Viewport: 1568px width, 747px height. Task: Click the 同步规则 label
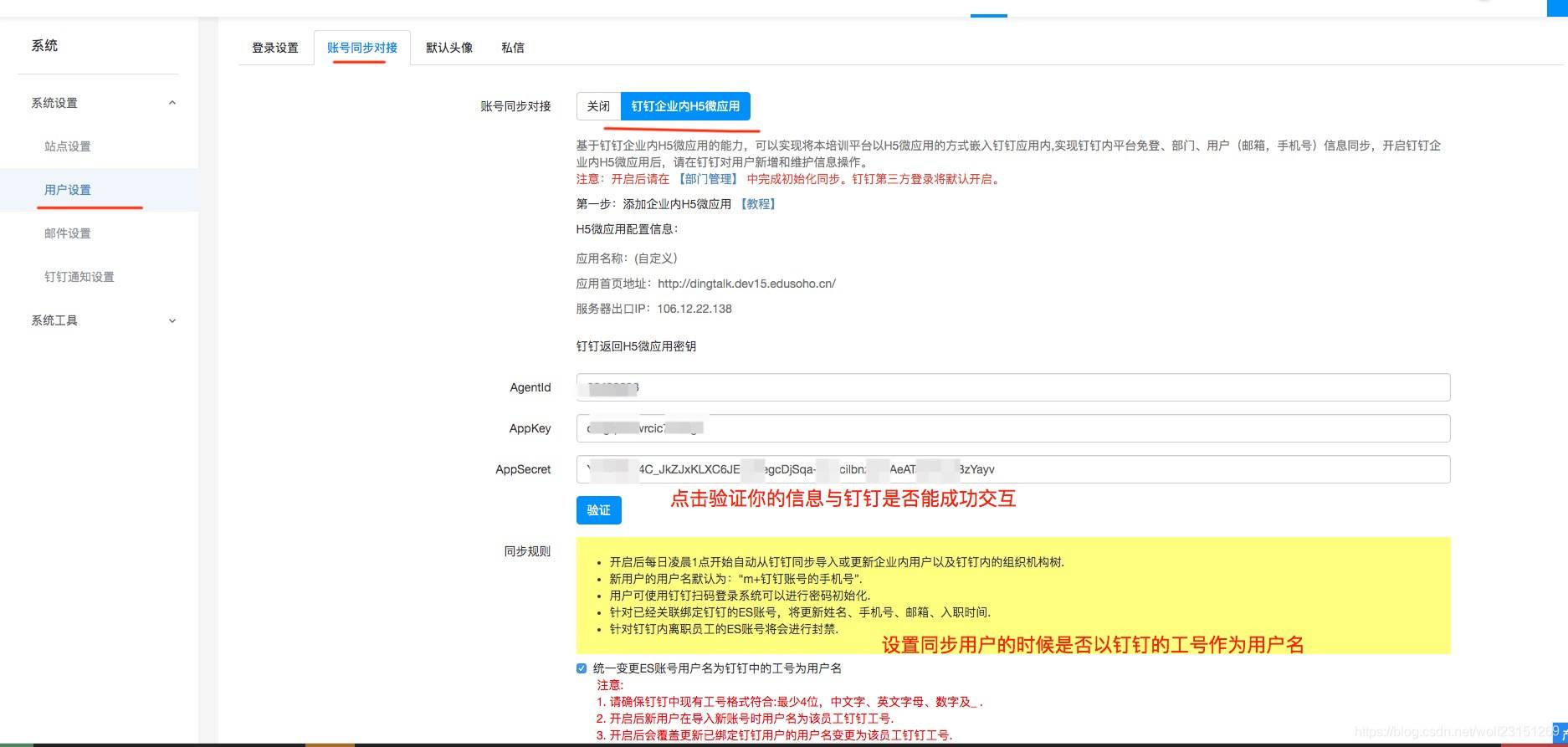527,551
